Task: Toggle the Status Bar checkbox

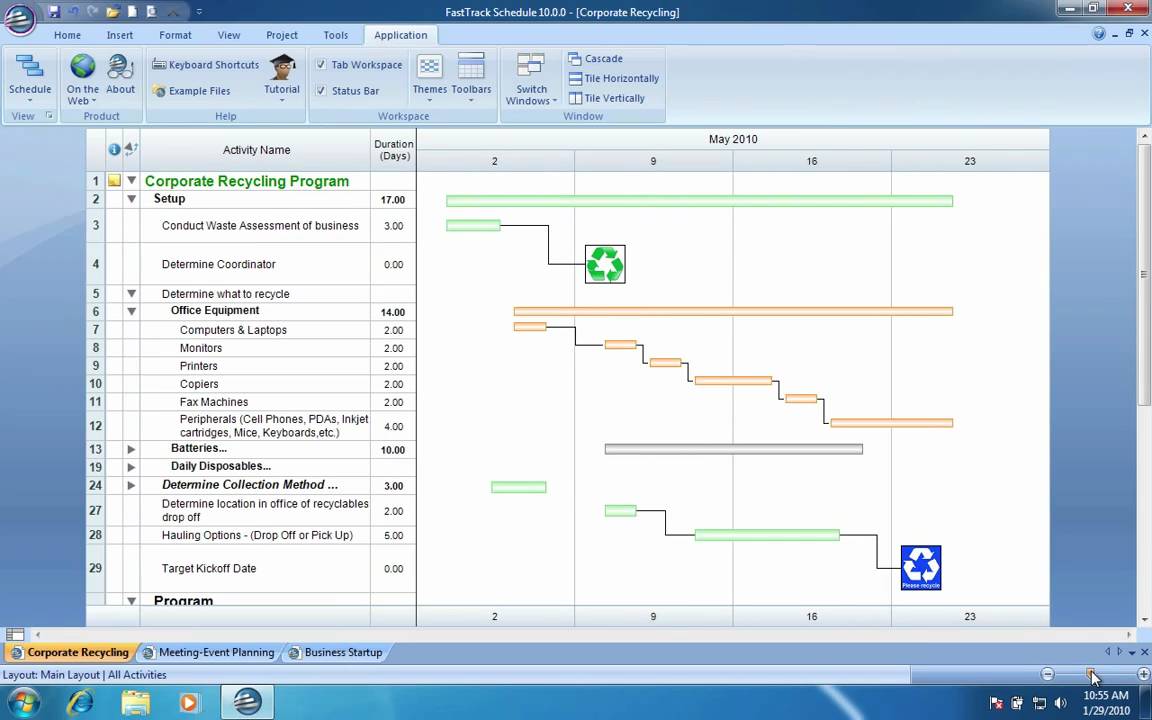Action: click(x=321, y=90)
